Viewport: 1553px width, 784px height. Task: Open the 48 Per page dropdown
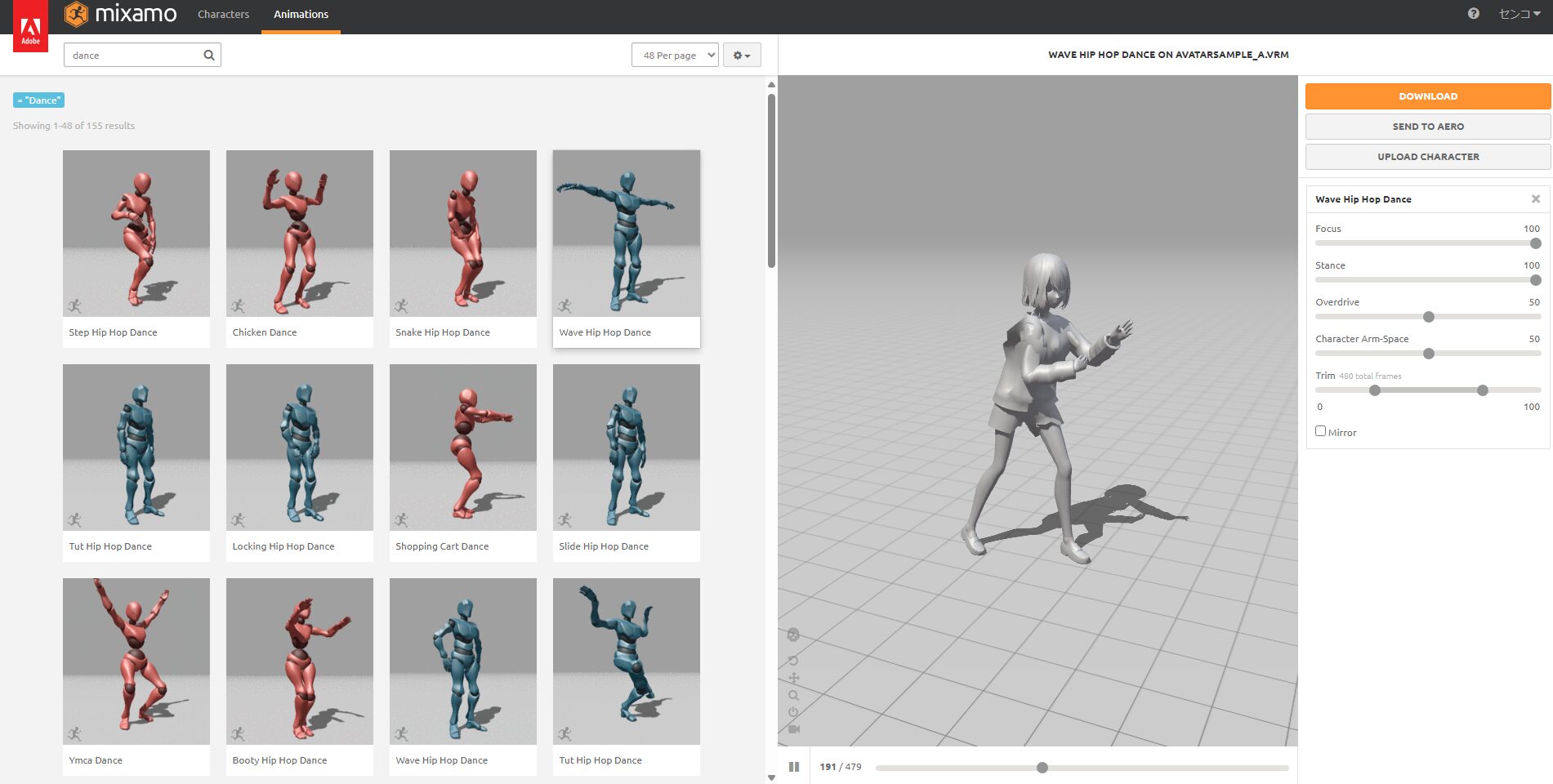click(675, 55)
